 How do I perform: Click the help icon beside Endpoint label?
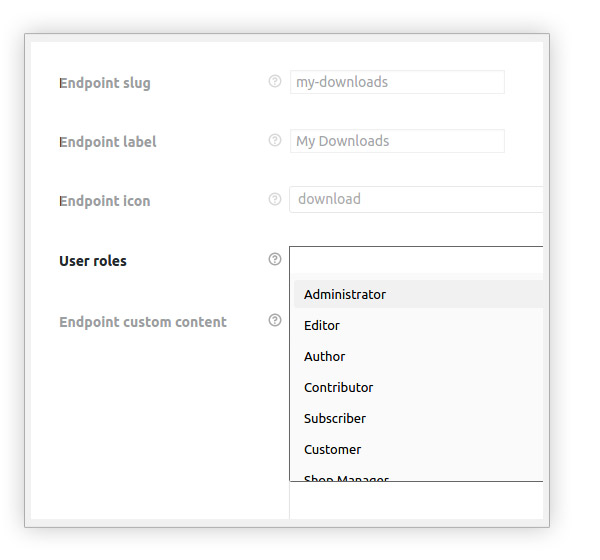tap(275, 140)
